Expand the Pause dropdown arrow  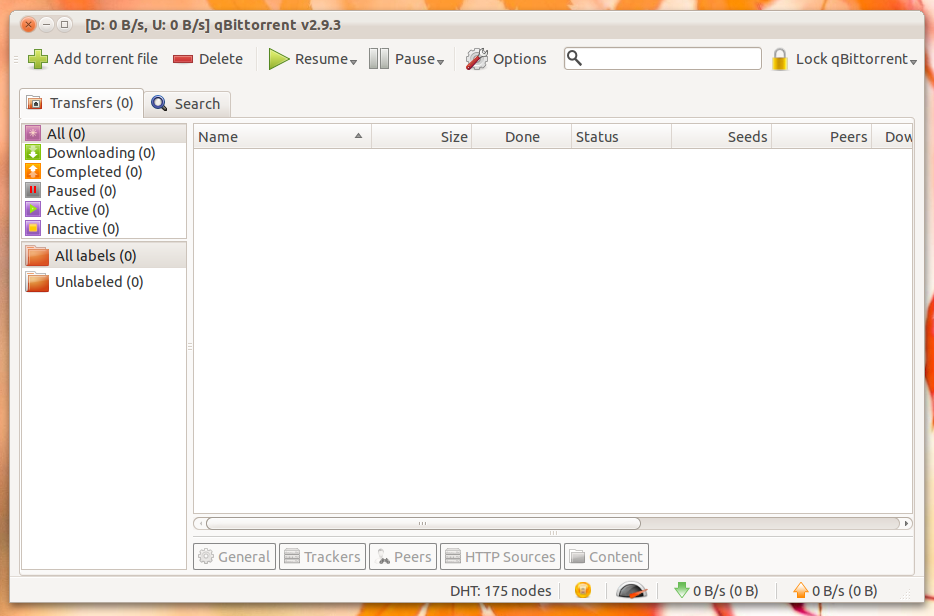click(440, 62)
